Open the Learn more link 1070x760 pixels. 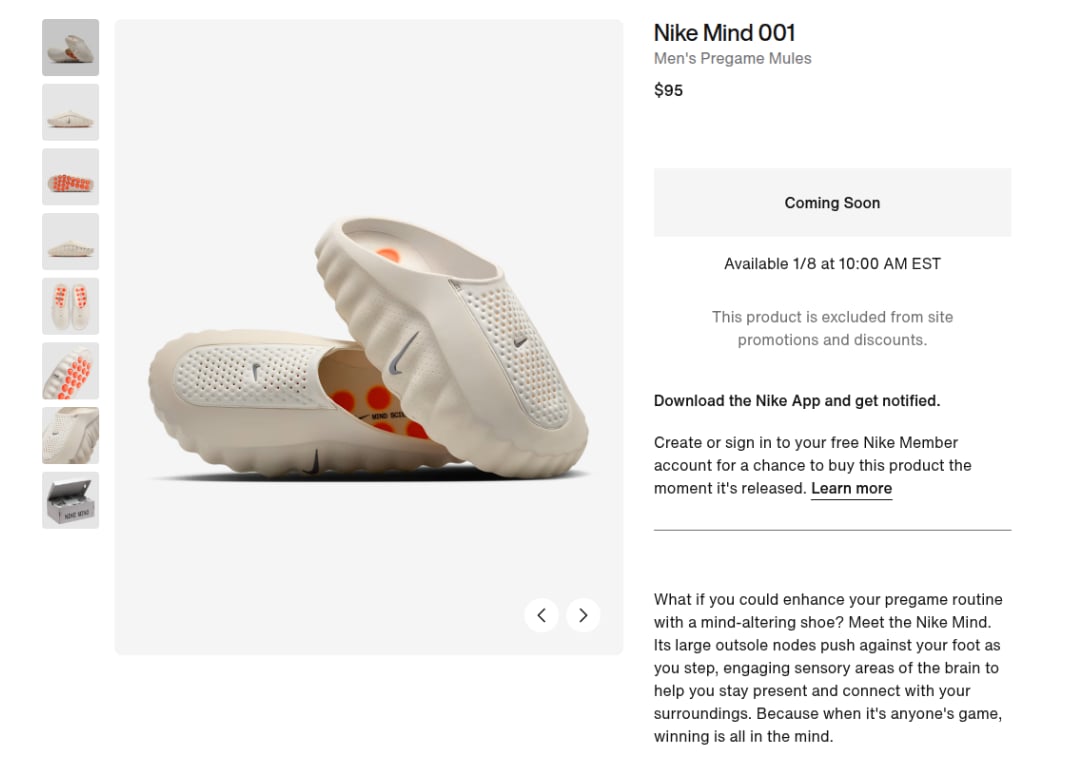(851, 488)
